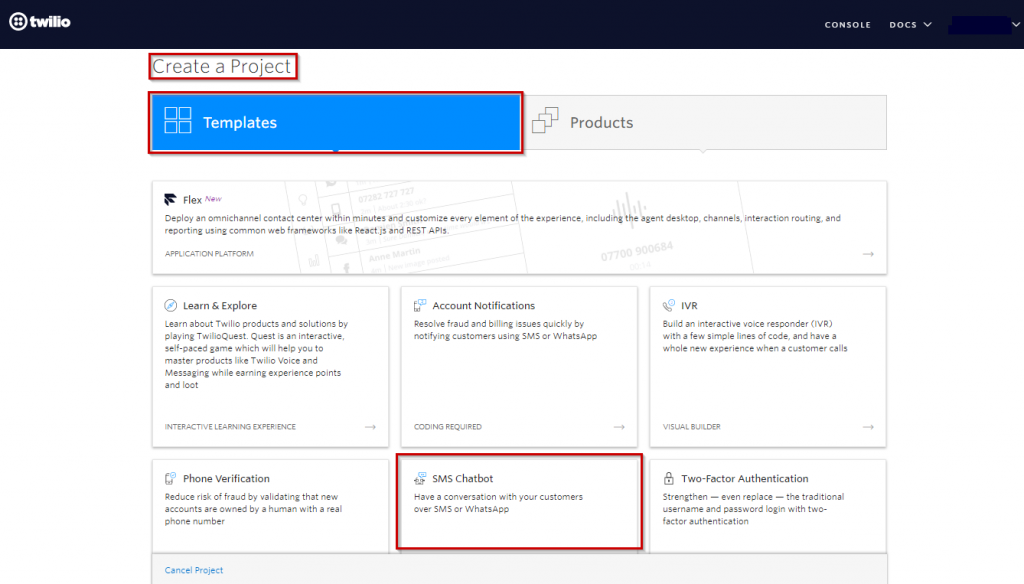Click the SMS Chatbot description text
1024x584 pixels.
point(498,503)
